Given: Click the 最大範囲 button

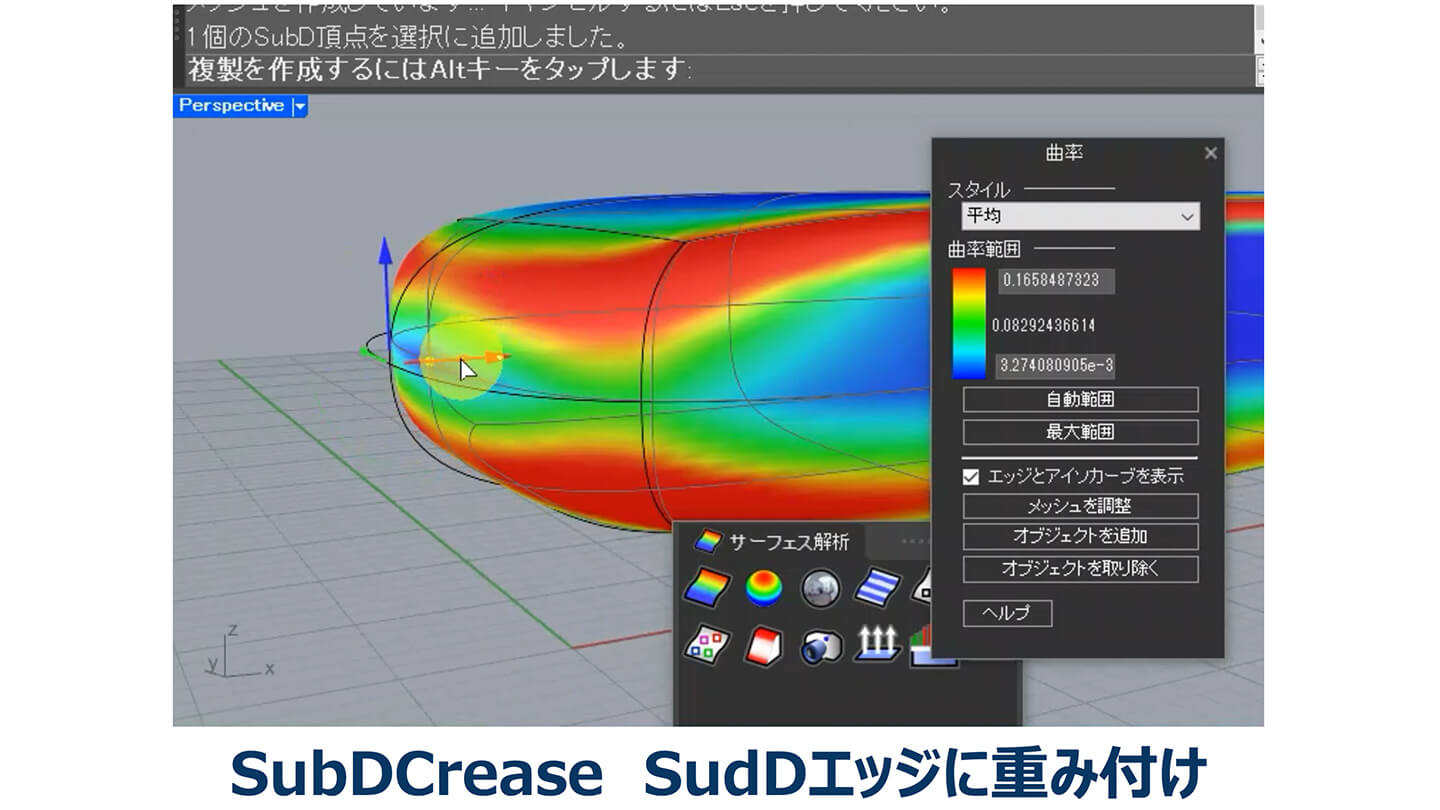Looking at the screenshot, I should pyautogui.click(x=1080, y=432).
